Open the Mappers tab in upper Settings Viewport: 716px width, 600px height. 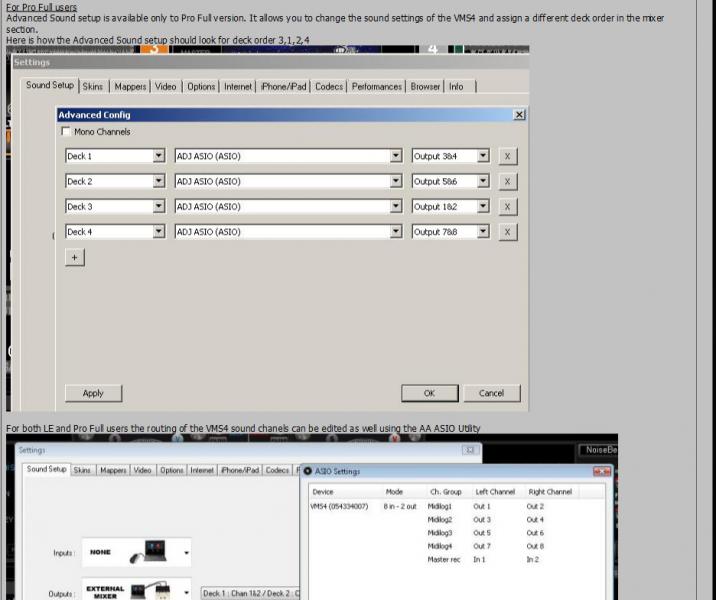tap(130, 87)
